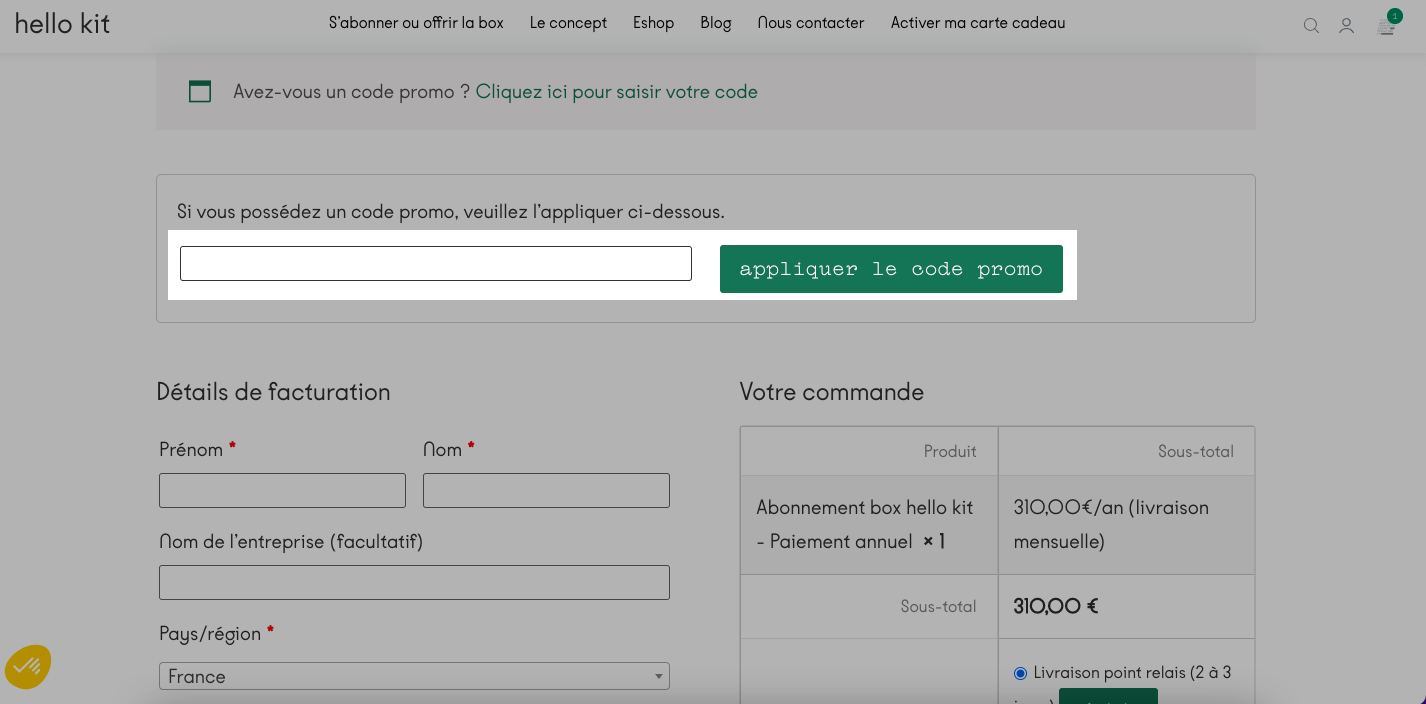
Task: Click the '310,00 €' sous-total value
Action: click(1056, 606)
